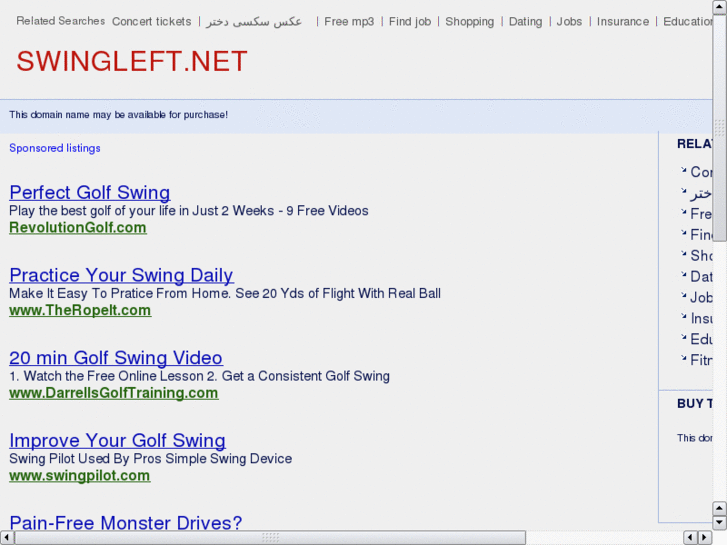Click up arrow above the bottom-right down arrow

719,508
